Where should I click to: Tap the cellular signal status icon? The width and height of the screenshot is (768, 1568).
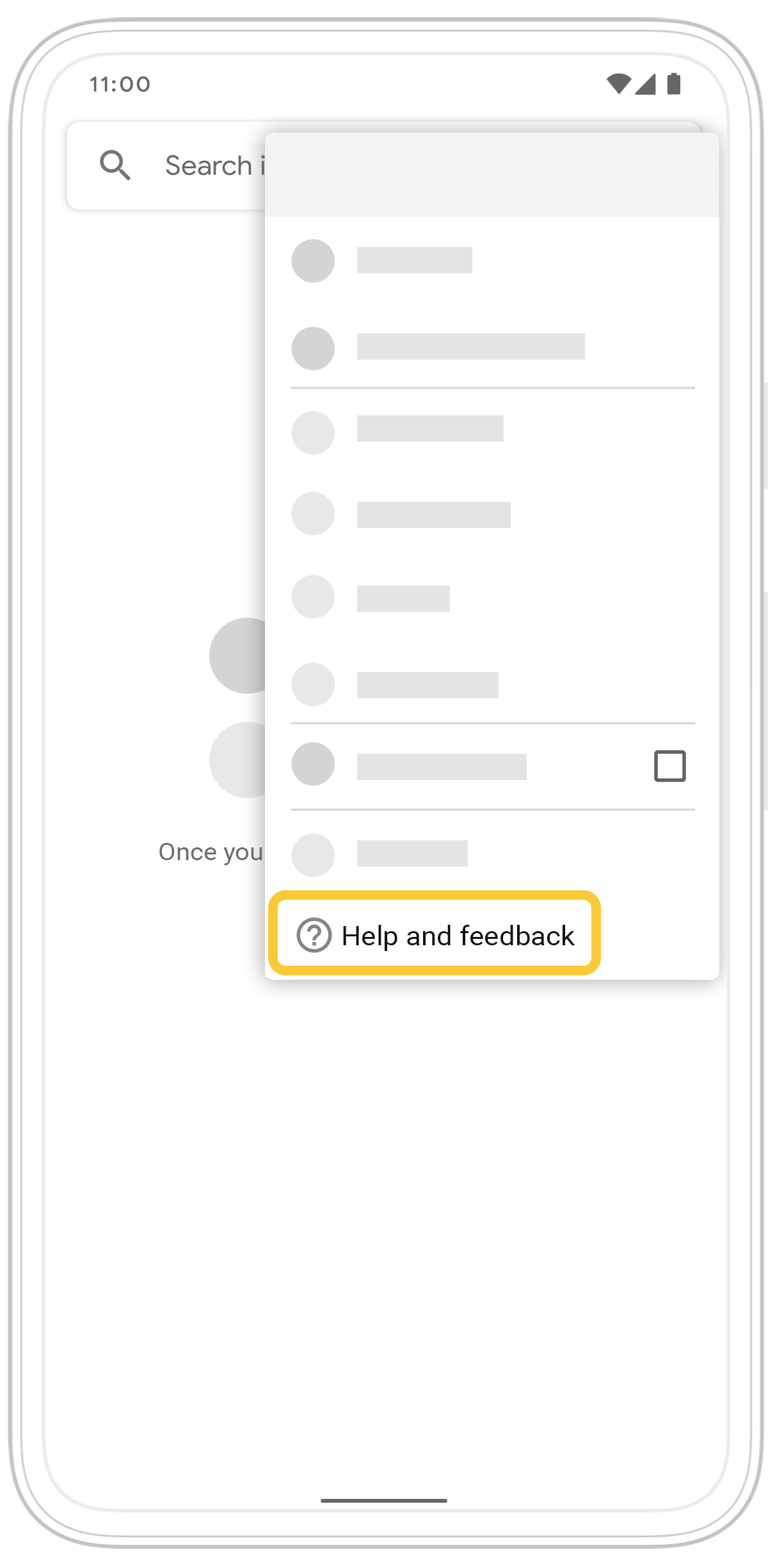point(645,84)
